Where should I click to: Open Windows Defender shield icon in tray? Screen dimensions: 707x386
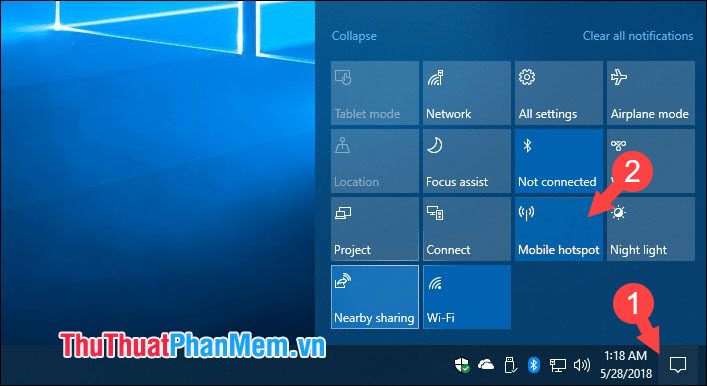pyautogui.click(x=462, y=365)
